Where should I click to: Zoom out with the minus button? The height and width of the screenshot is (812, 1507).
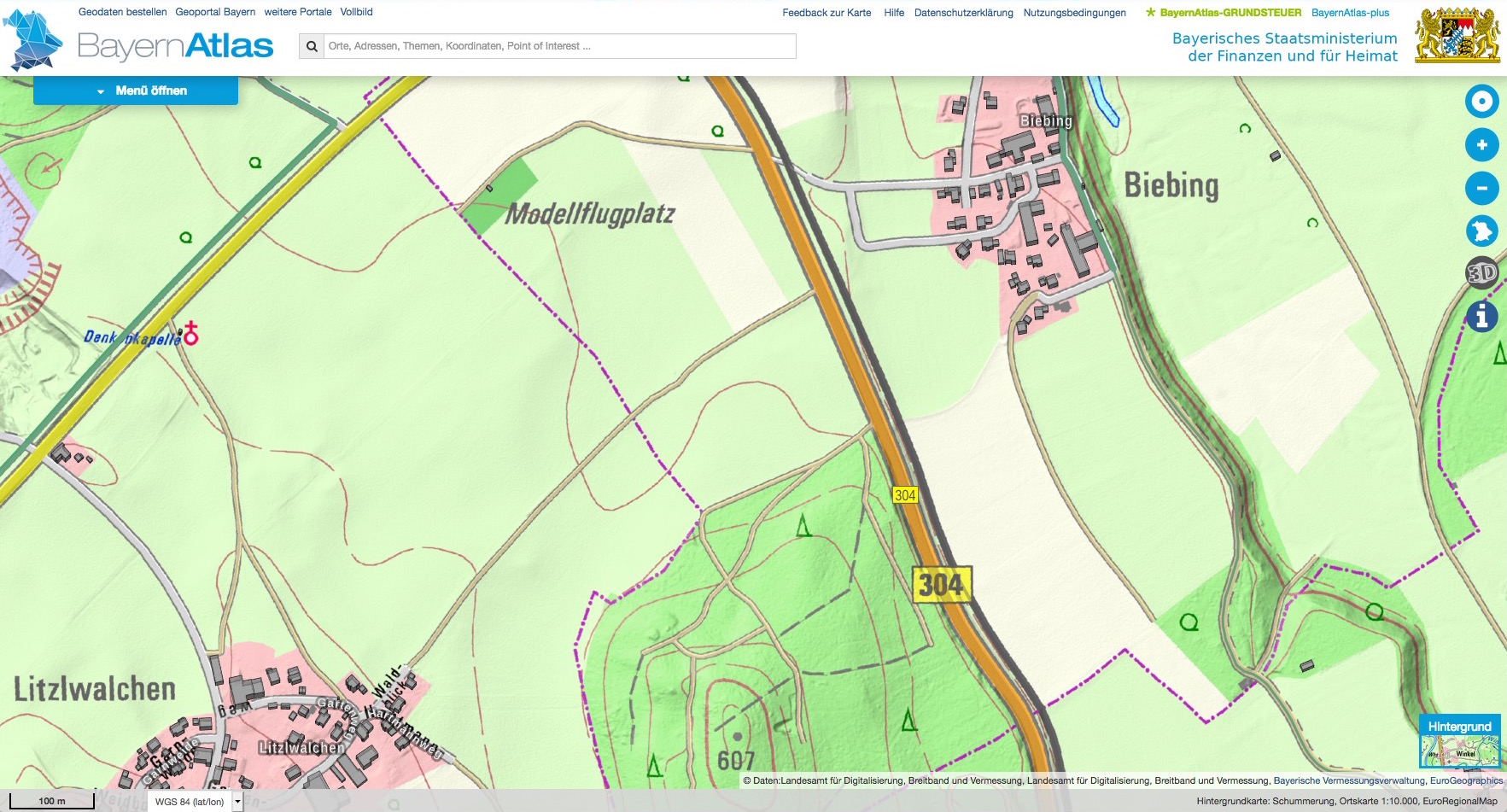1482,188
